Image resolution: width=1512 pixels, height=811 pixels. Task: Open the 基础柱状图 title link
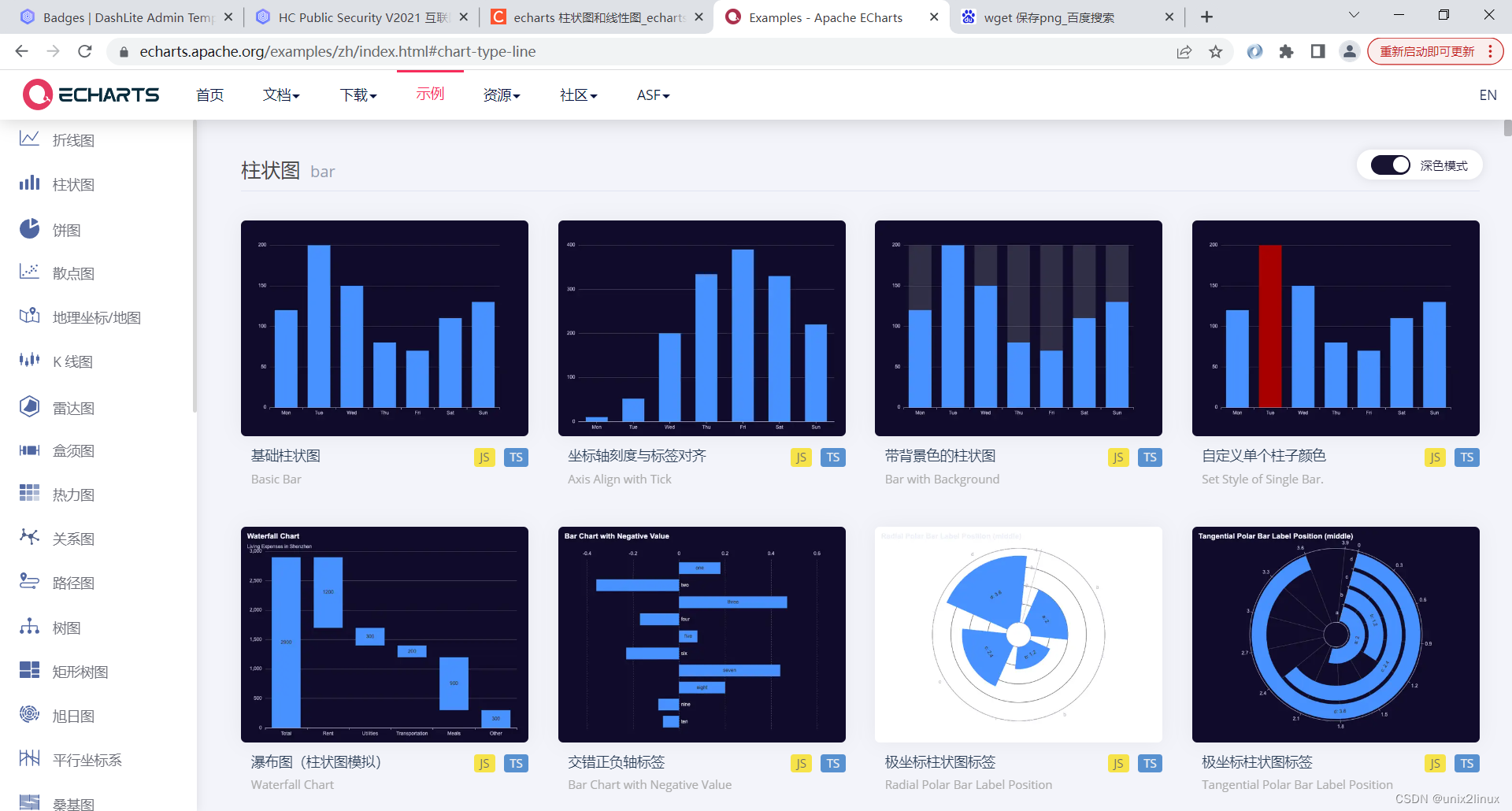coord(286,456)
